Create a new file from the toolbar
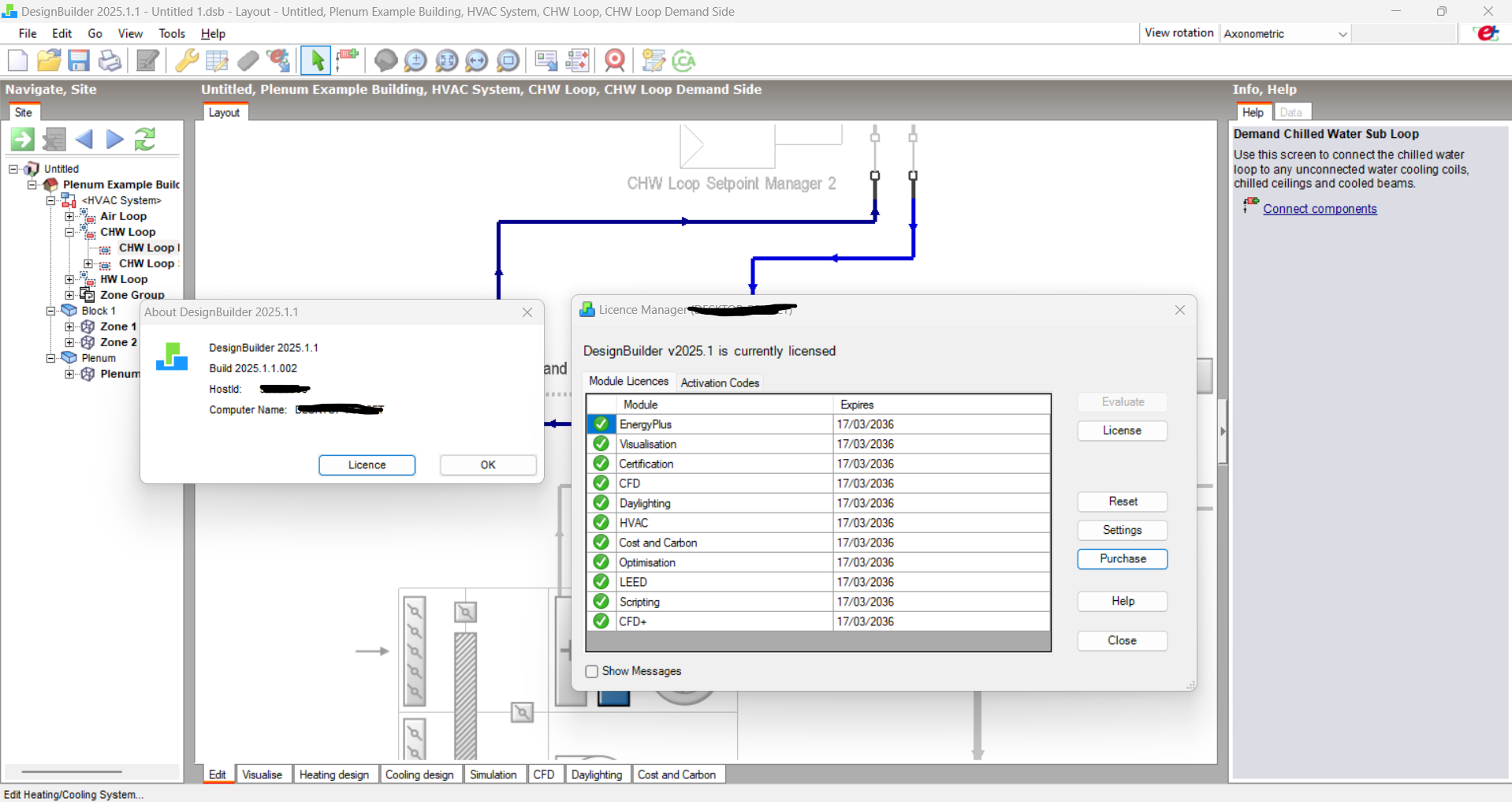Screen dimensions: 1512x802 click(17, 61)
